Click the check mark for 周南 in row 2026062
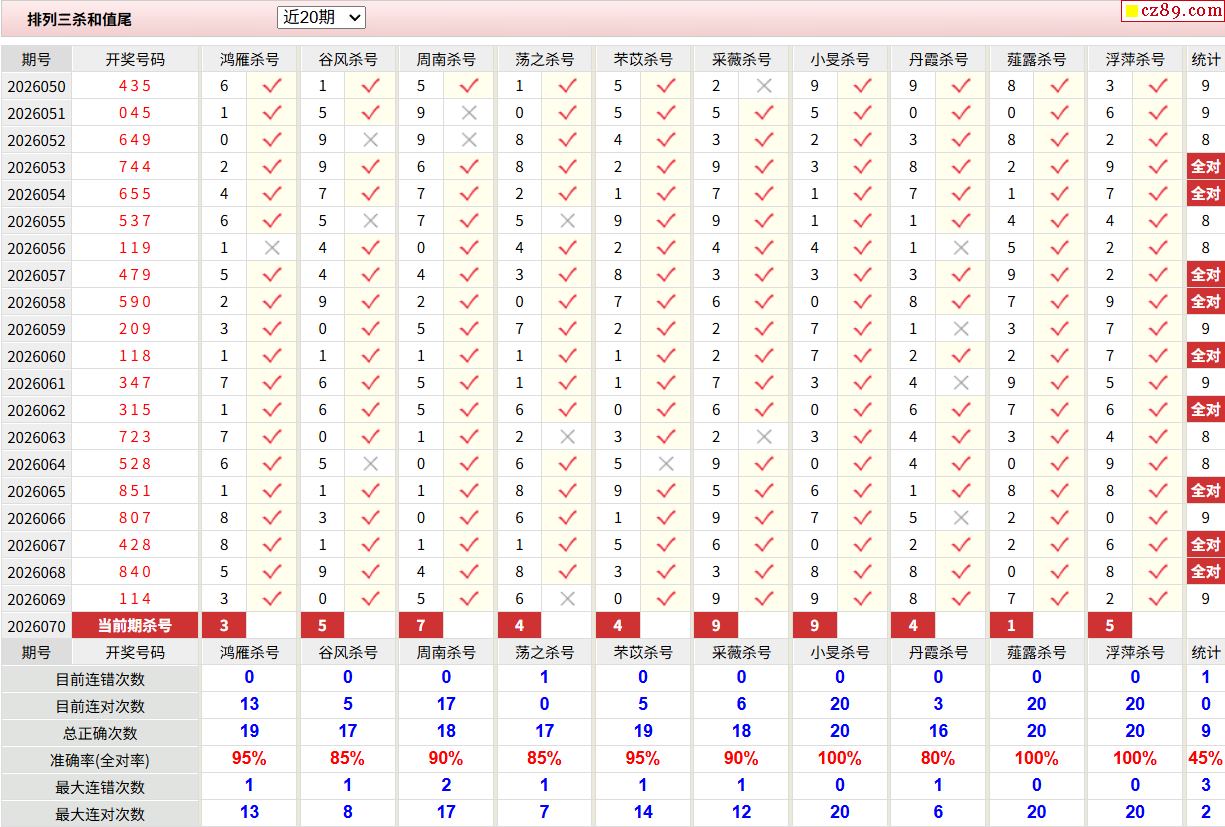The image size is (1225, 827). pos(469,410)
